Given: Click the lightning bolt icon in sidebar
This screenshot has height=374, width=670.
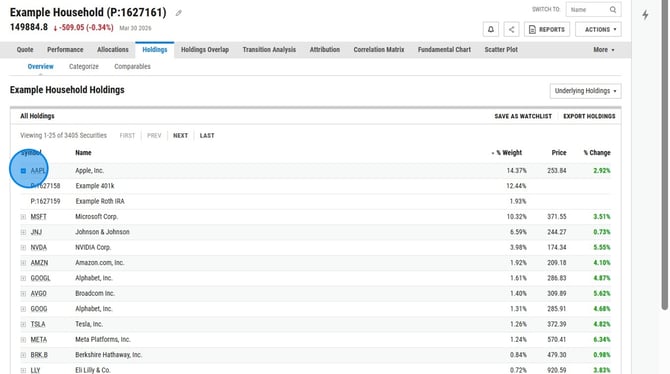Looking at the screenshot, I should point(645,15).
